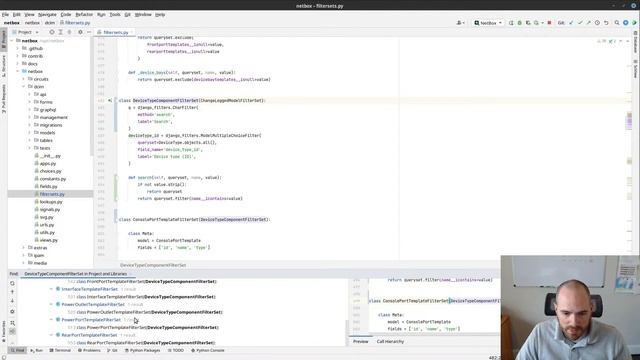640x360 pixels.
Task: Select choices.py in project tree
Action: tap(50, 171)
